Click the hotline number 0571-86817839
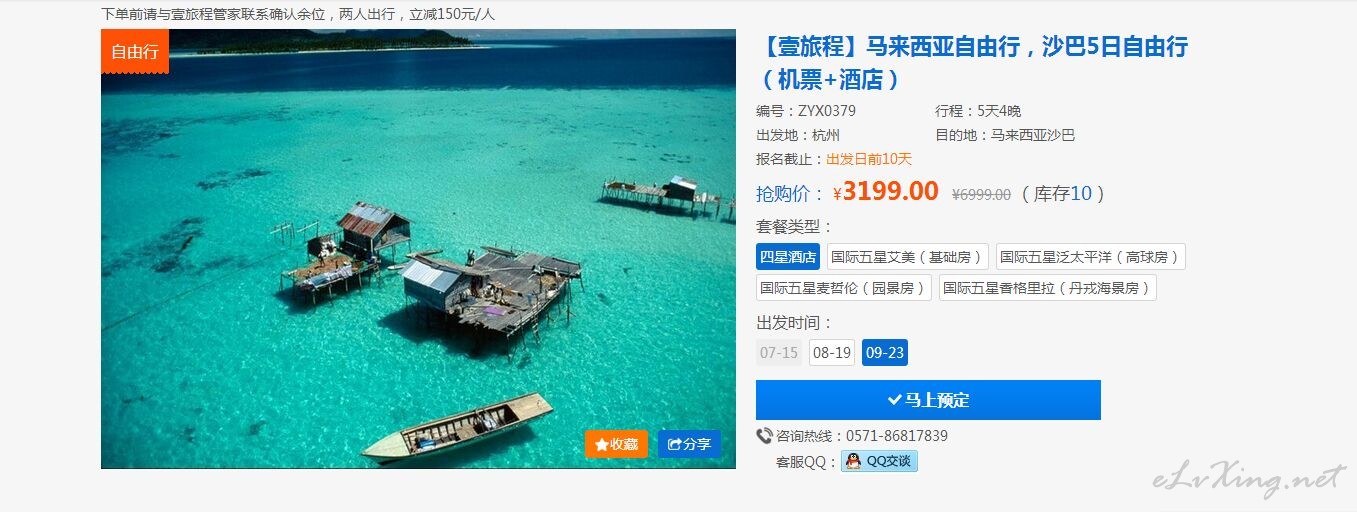 [x=897, y=436]
